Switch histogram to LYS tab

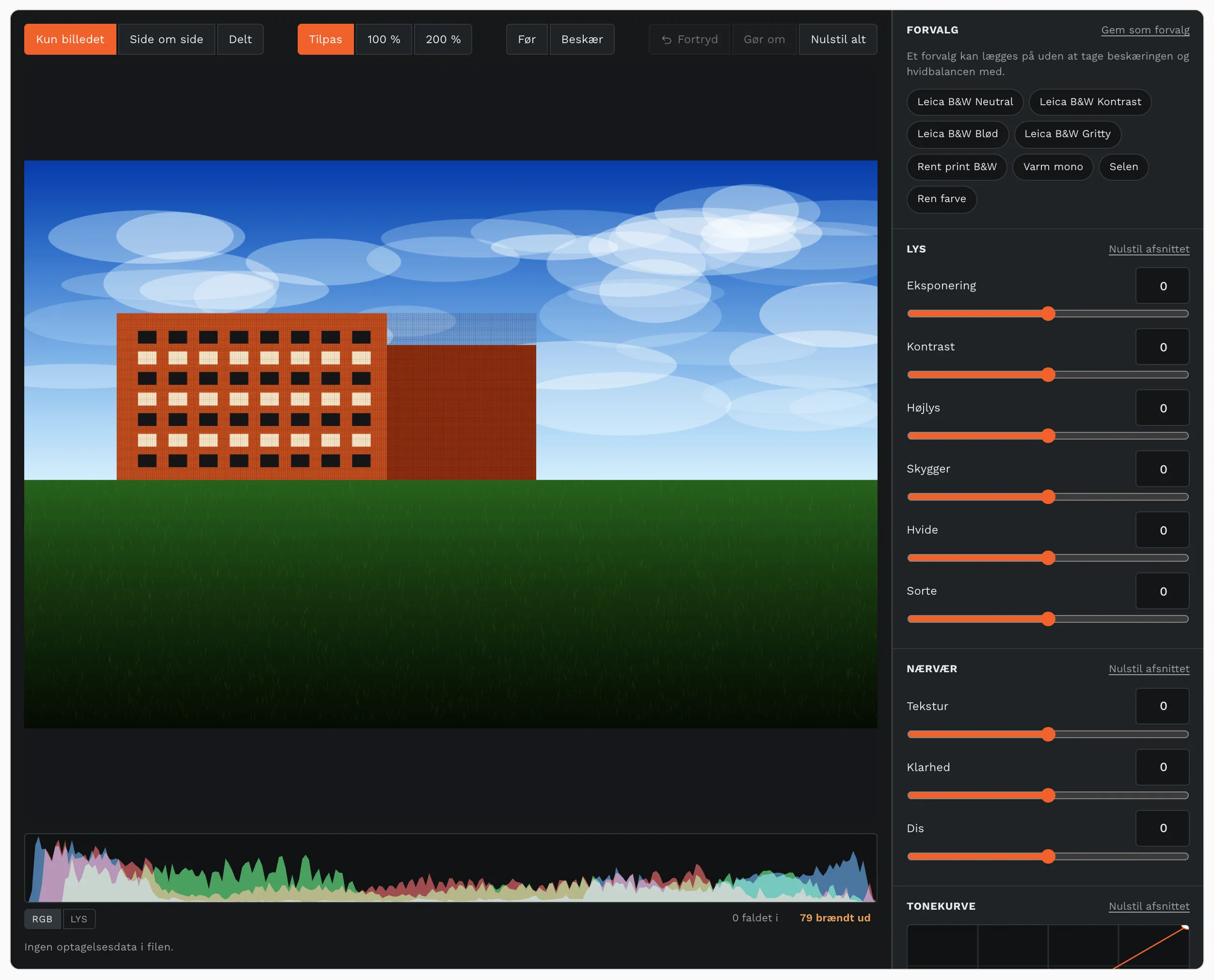79,919
